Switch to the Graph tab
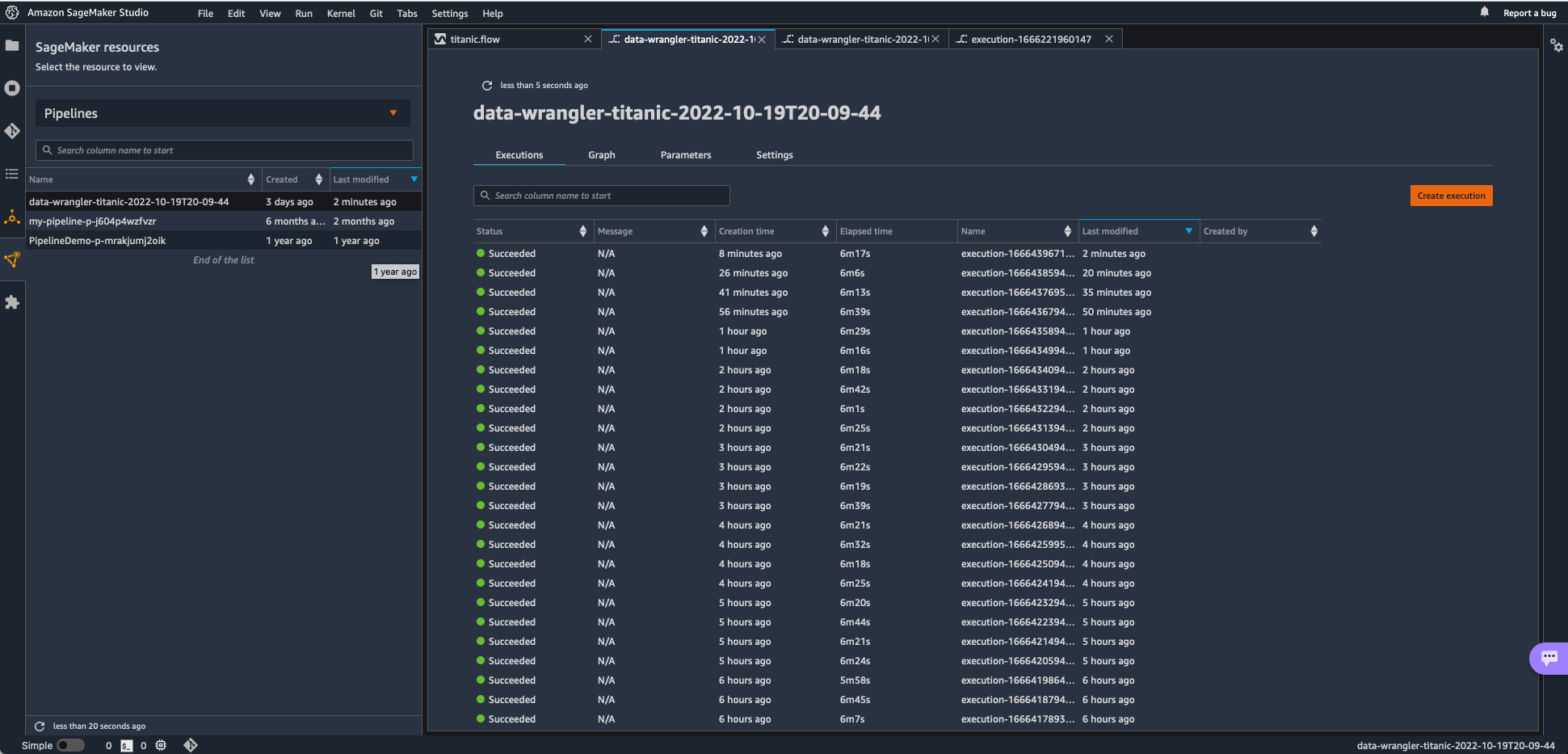1568x754 pixels. 601,155
